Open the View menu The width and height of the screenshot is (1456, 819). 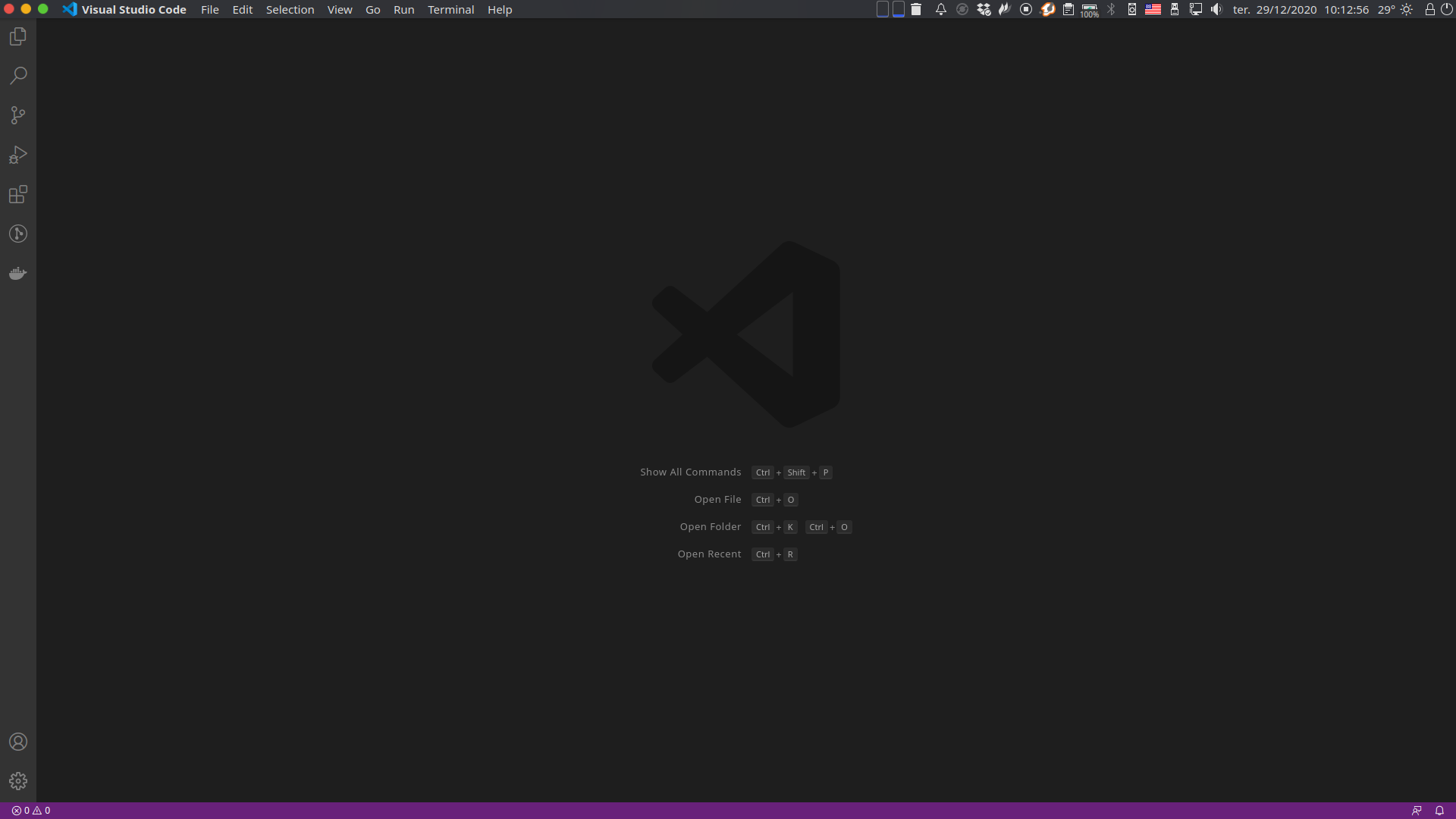click(340, 10)
